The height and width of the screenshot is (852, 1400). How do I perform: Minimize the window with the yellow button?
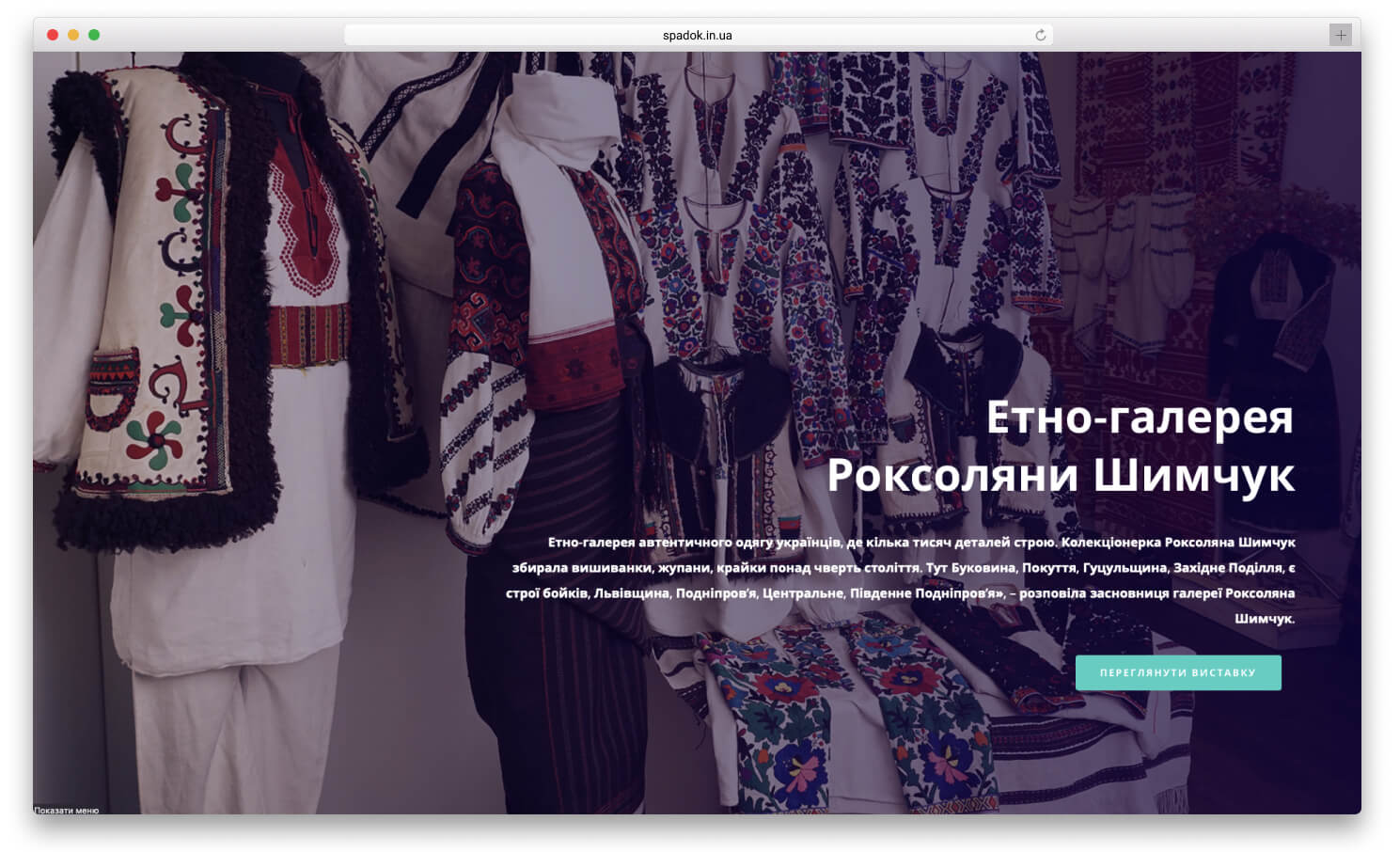[73, 35]
